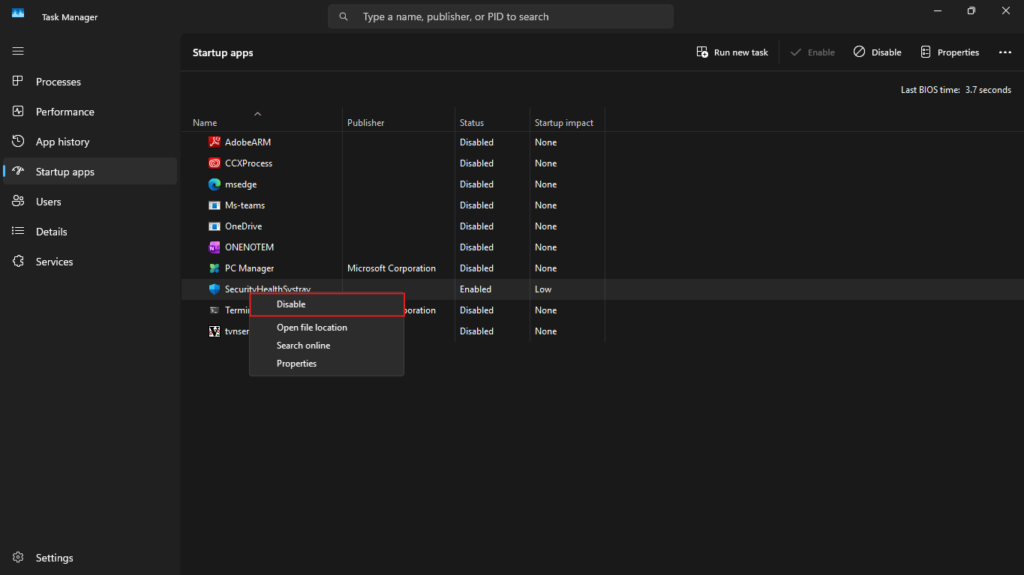
Task: Click the tvnserver row icon
Action: point(214,331)
